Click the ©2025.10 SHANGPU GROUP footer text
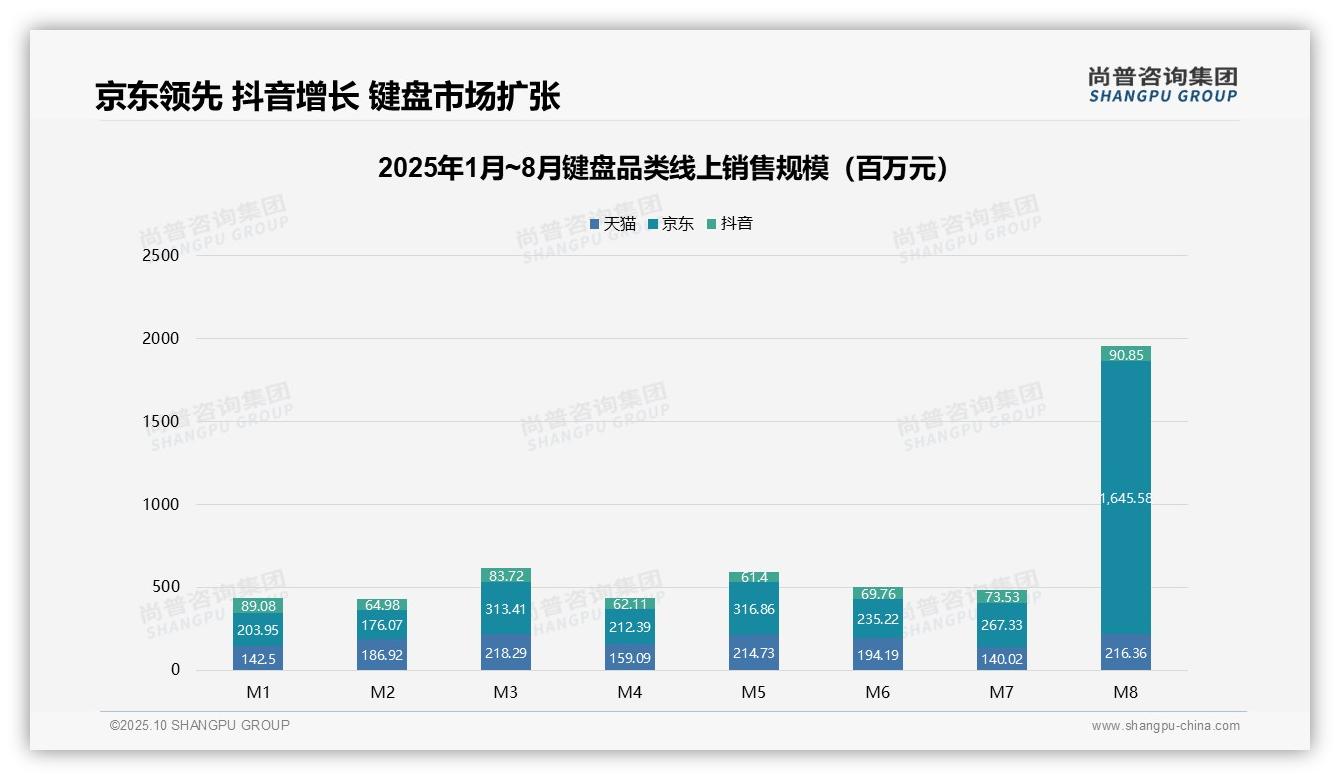This screenshot has width=1340, height=780. pos(196,725)
